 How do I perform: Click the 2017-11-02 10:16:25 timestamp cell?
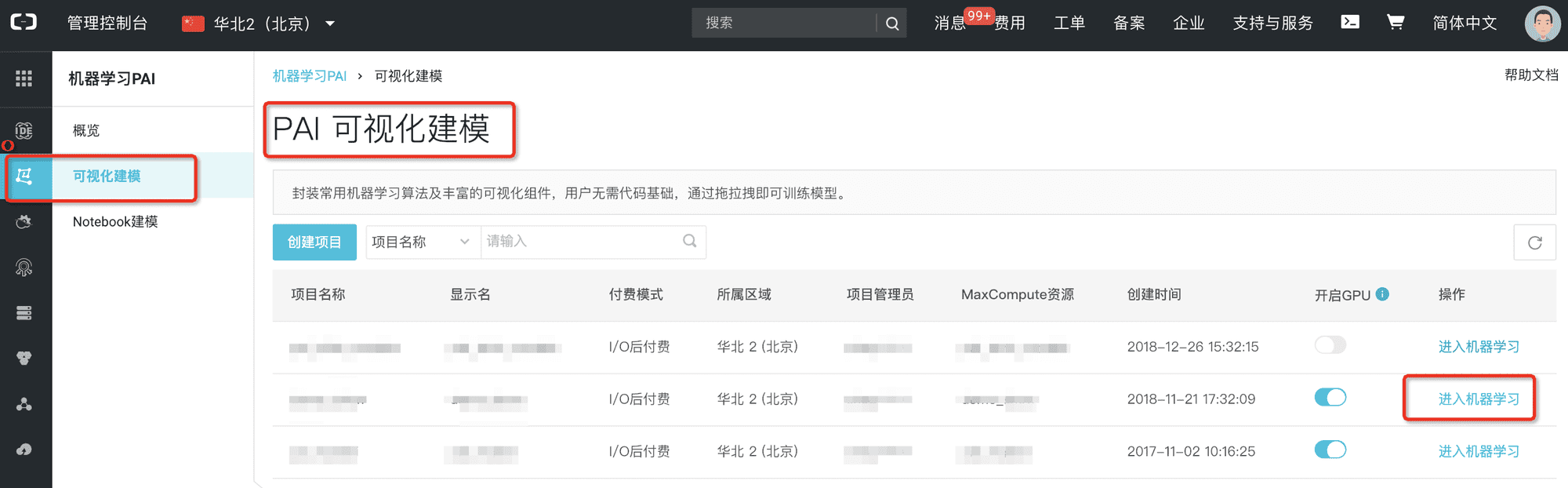coord(1191,451)
